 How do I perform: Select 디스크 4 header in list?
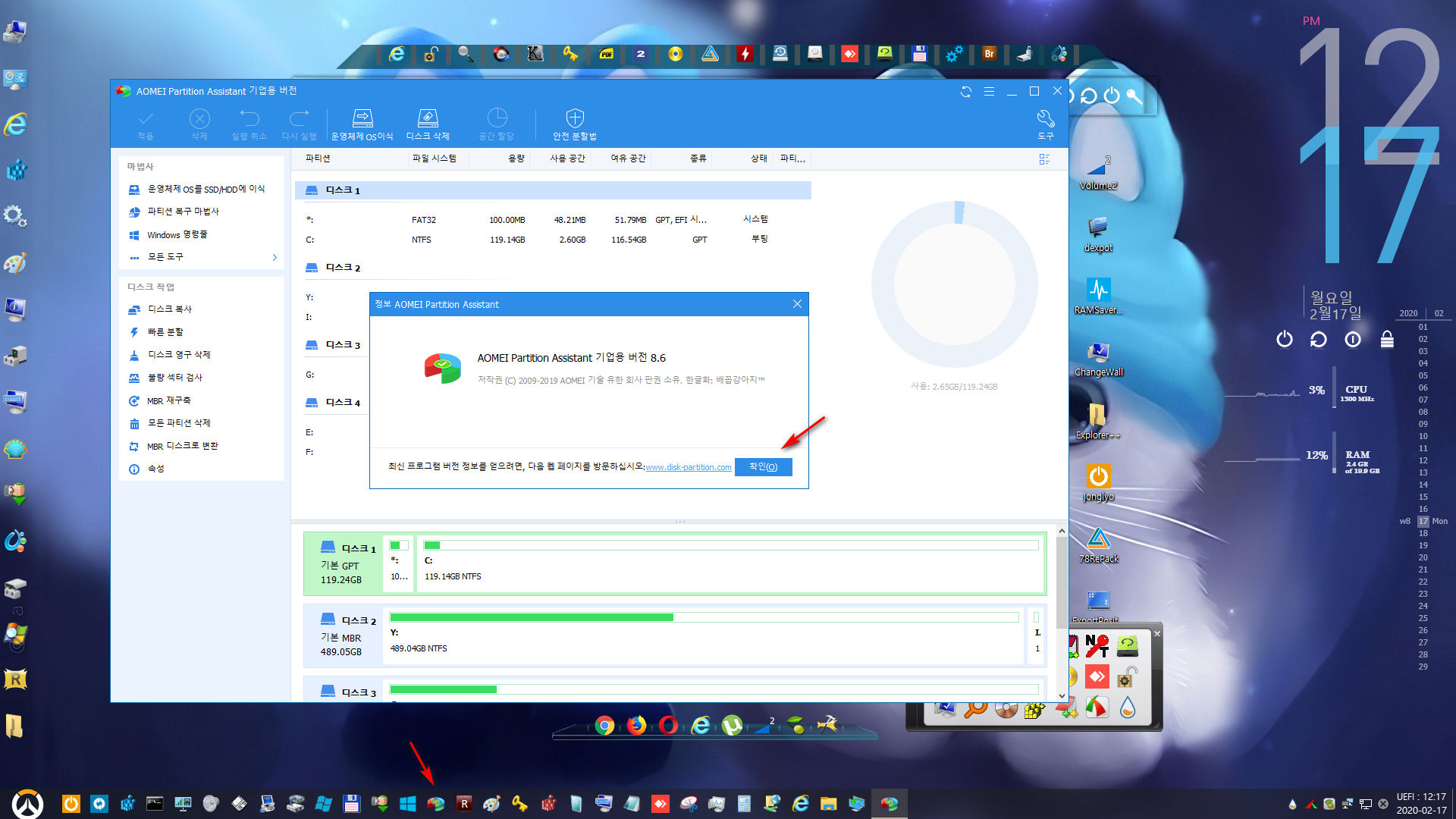pyautogui.click(x=334, y=403)
